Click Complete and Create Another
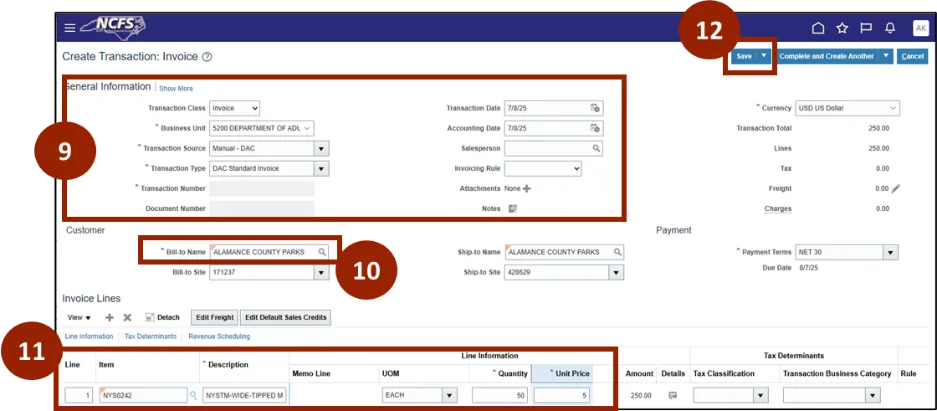This screenshot has height=411, width=937. click(x=828, y=56)
